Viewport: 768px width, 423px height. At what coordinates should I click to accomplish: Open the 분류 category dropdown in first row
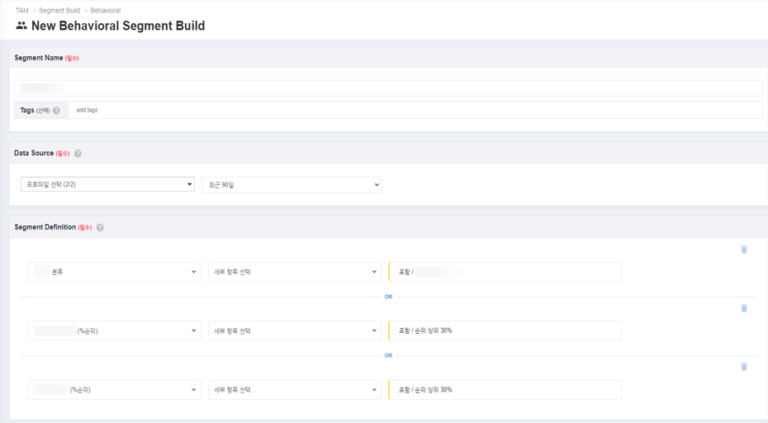pos(114,272)
